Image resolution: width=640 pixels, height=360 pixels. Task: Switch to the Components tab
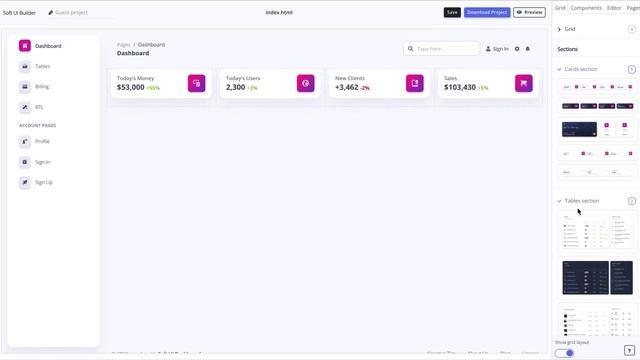(x=586, y=8)
